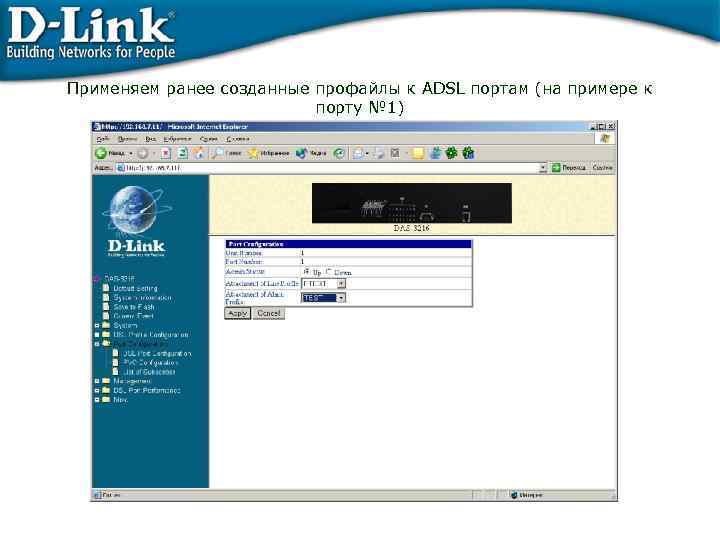Open the Back button history dropdown arrow

click(x=131, y=153)
